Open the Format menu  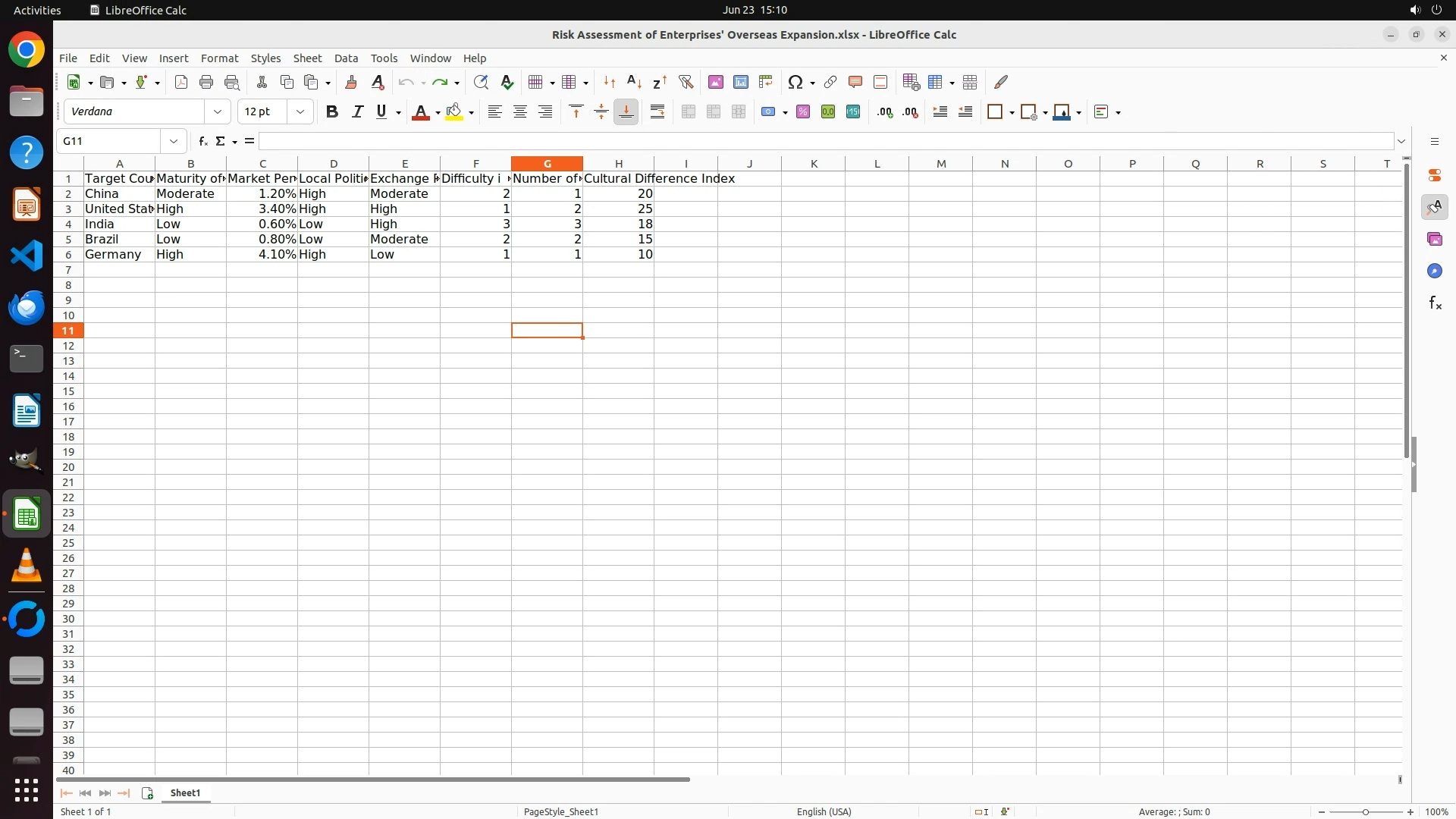pos(219,58)
